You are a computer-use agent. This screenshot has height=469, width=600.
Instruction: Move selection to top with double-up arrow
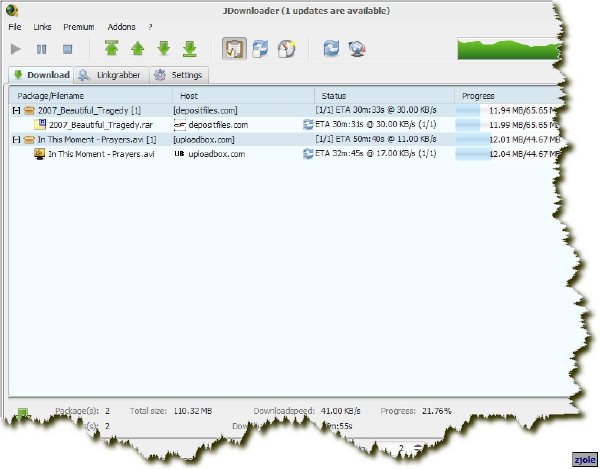pos(111,48)
